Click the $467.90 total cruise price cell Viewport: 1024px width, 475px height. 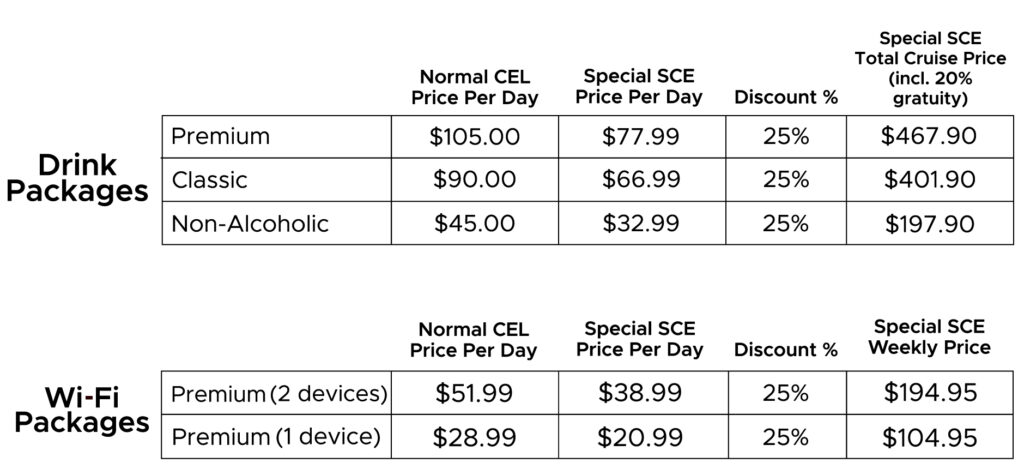929,136
